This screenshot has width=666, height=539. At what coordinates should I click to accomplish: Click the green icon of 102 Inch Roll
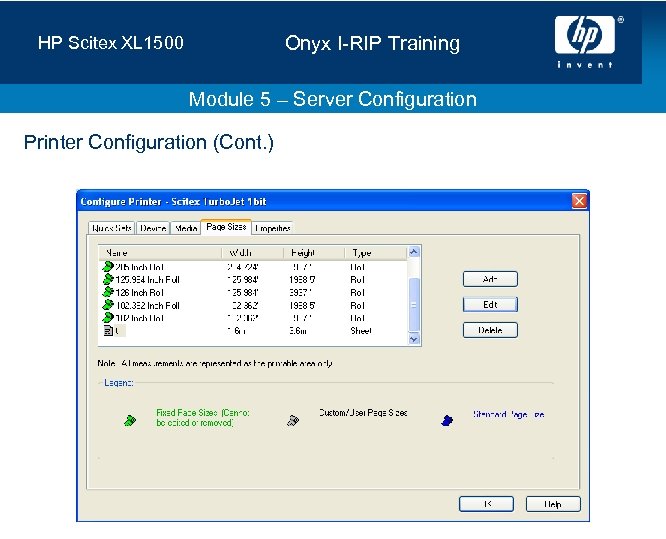108,318
